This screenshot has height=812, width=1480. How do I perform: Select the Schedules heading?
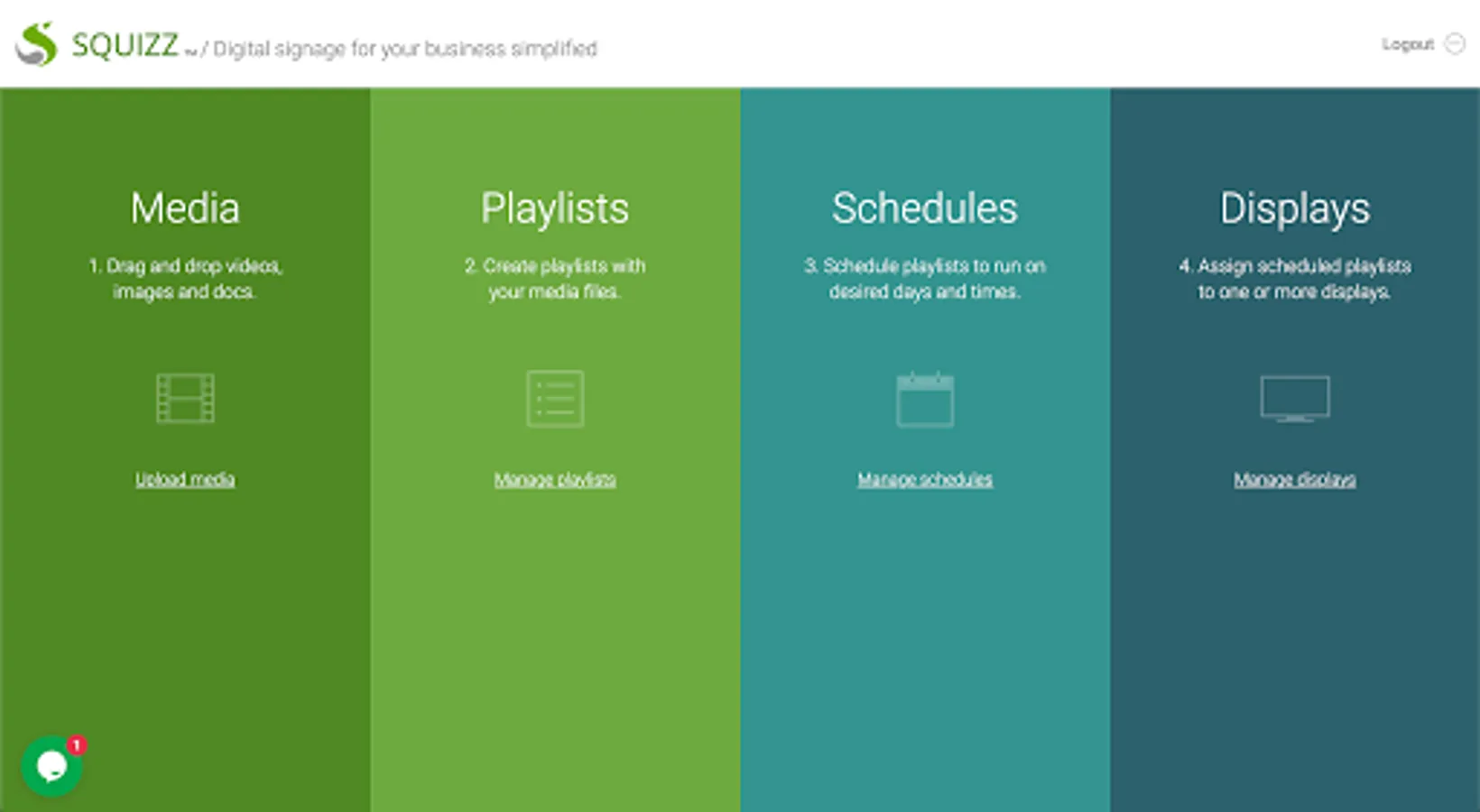925,208
